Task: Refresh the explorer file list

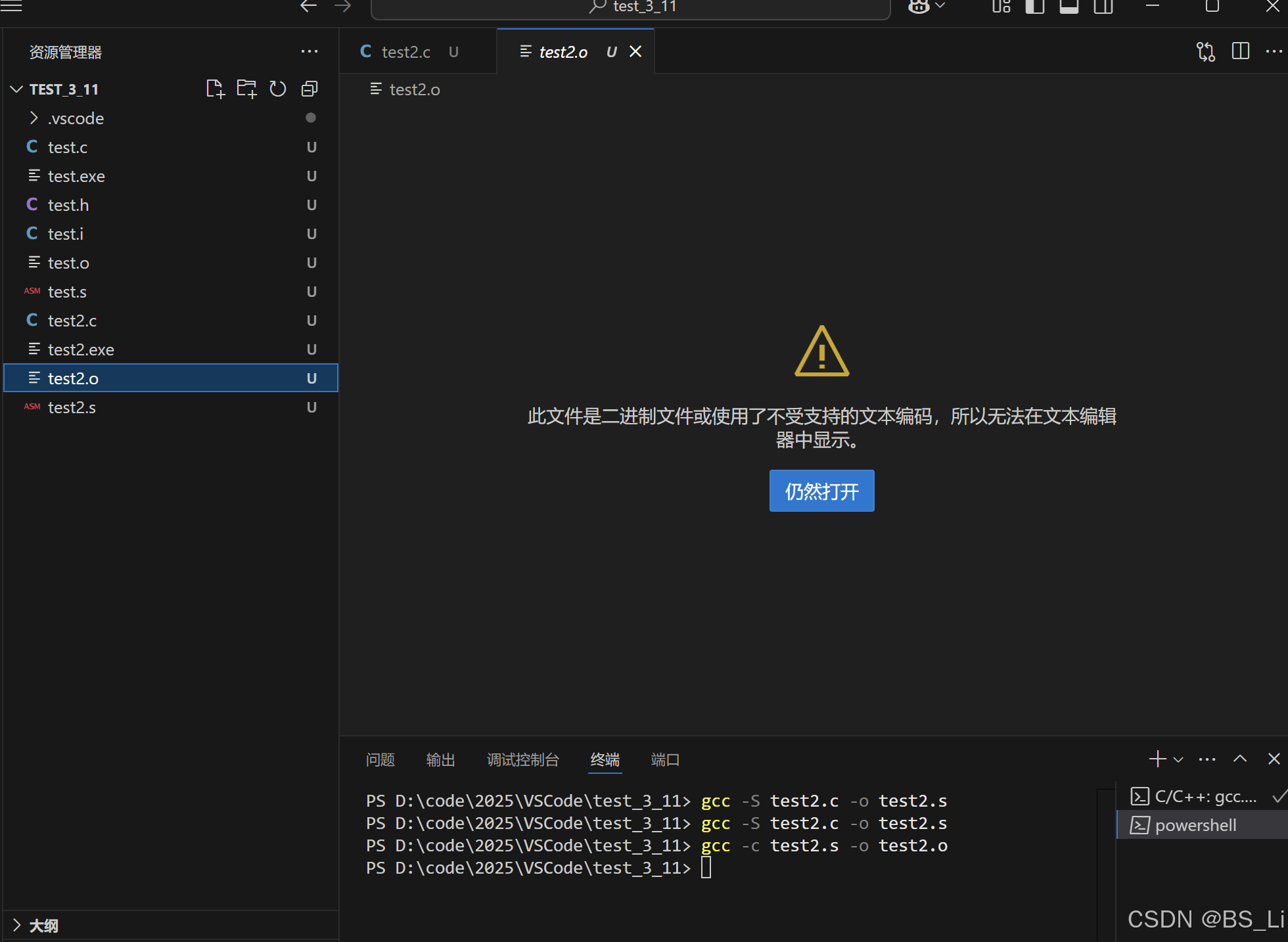Action: click(278, 89)
